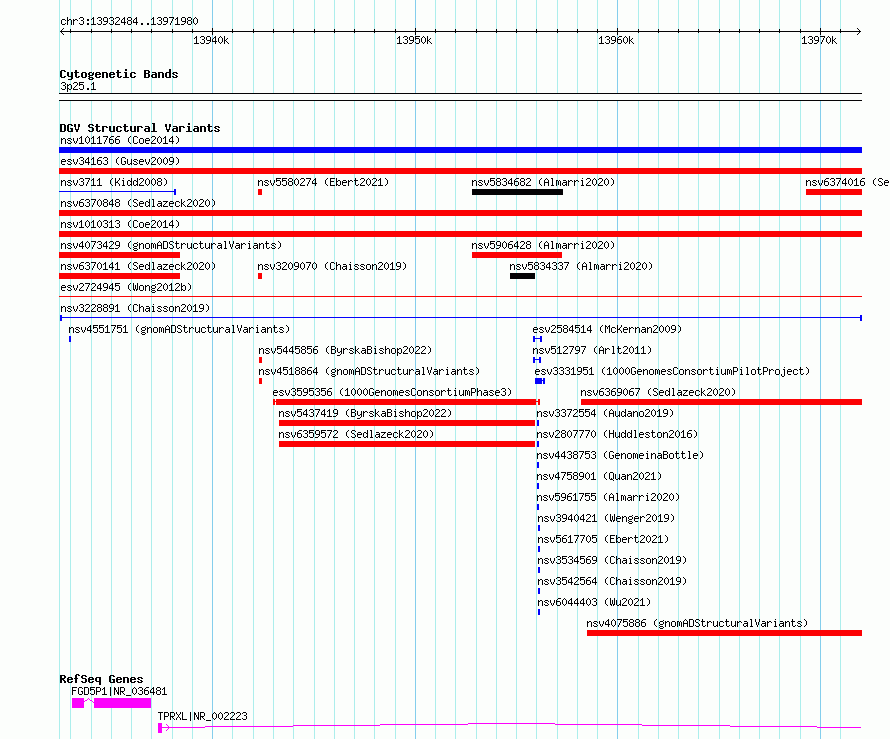Screen dimensions: 890x739
Task: Click nsv4551751 (gnomADStructuralVariants) label
Action: [x=179, y=329]
